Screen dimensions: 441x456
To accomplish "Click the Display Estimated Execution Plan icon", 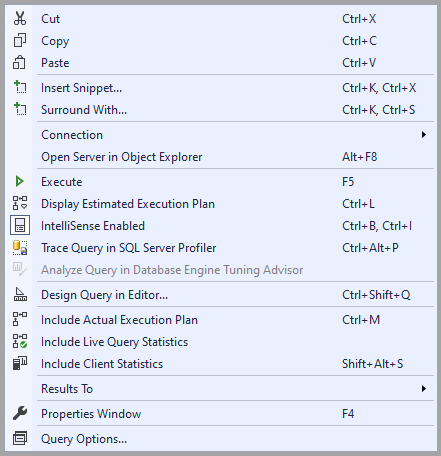I will [x=20, y=203].
